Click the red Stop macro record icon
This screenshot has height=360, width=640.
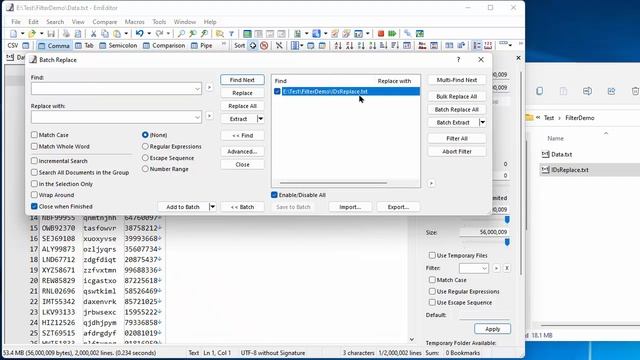381,33
